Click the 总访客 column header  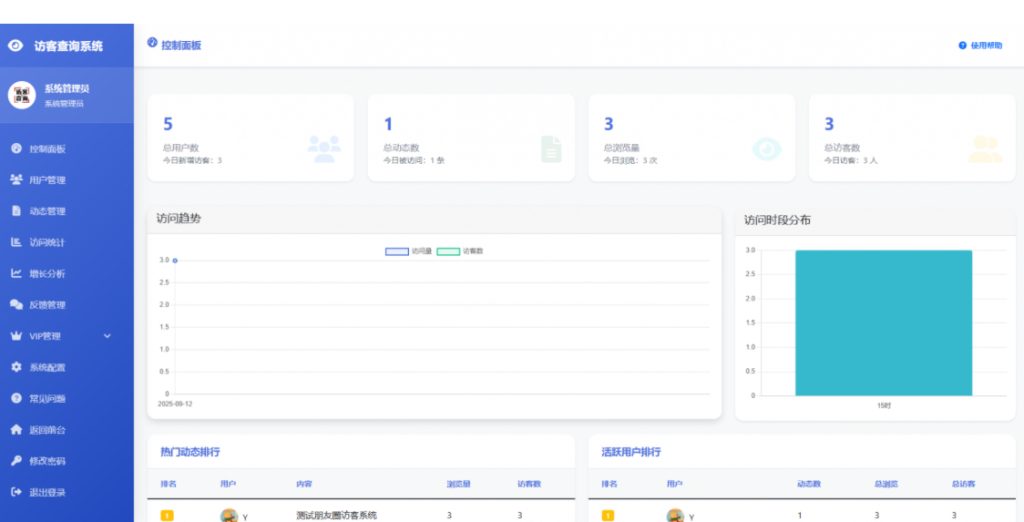click(963, 484)
